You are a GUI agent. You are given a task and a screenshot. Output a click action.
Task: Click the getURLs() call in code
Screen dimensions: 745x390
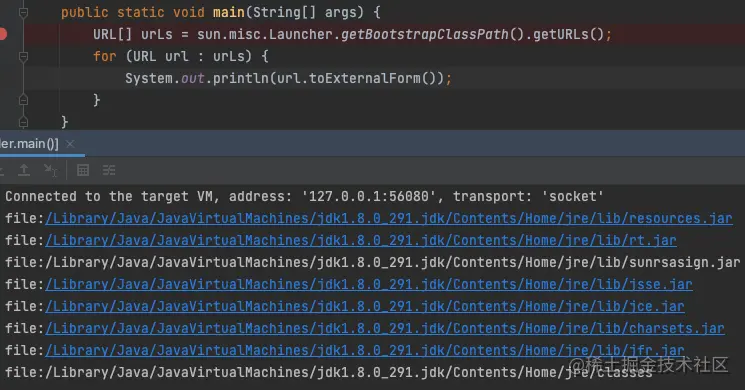pos(568,34)
